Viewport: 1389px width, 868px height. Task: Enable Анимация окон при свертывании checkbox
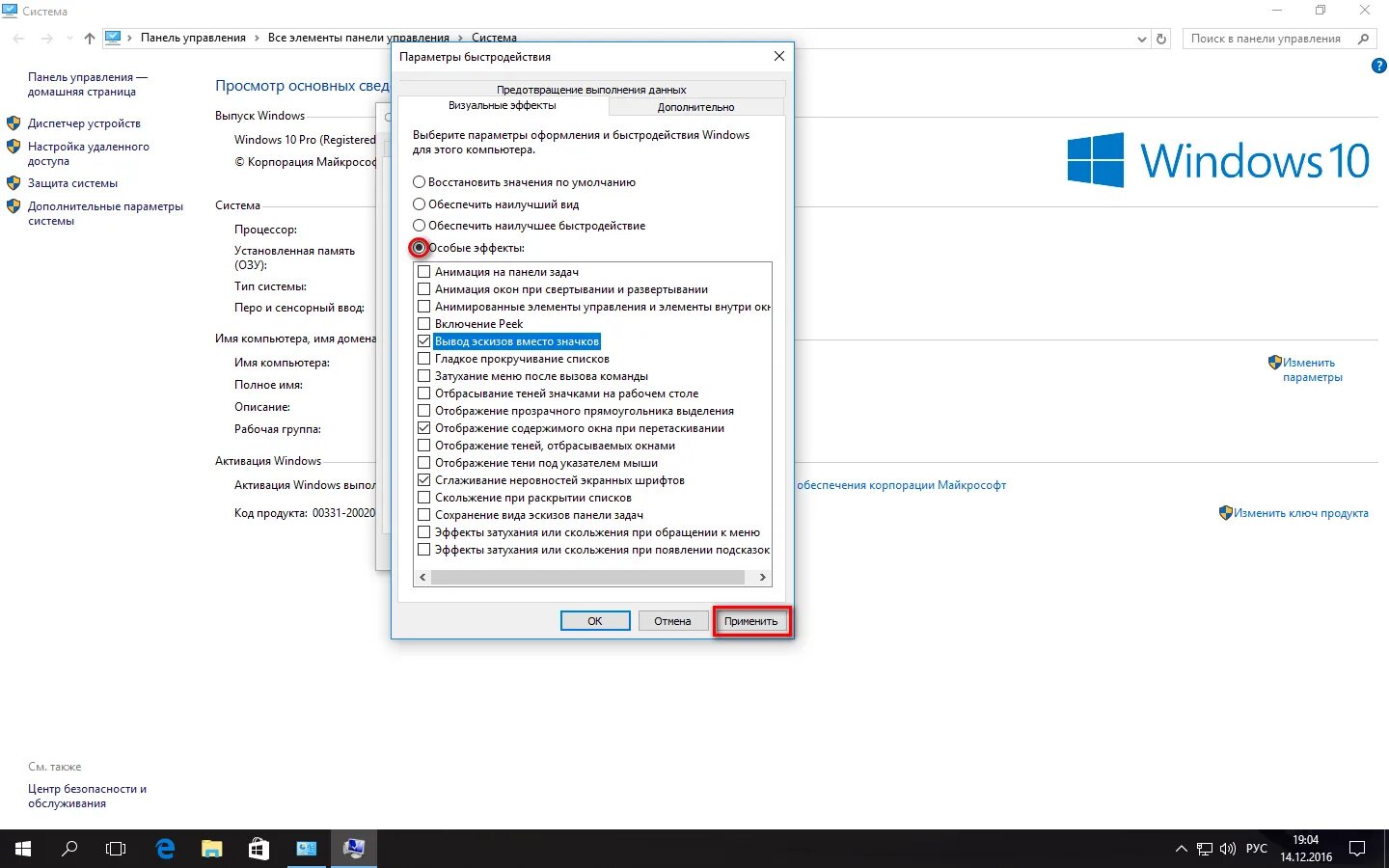[423, 289]
